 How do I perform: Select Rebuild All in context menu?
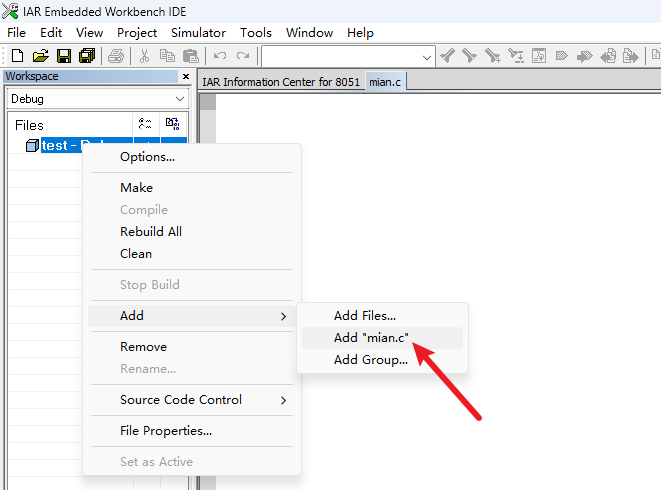pyautogui.click(x=192, y=232)
